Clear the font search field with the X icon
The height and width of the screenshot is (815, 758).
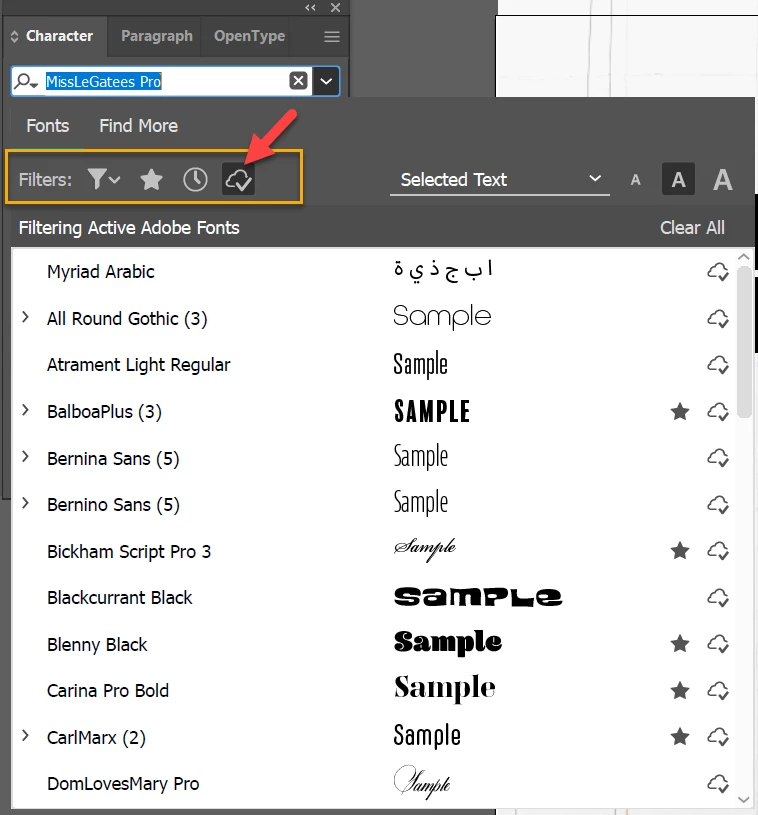click(x=298, y=81)
